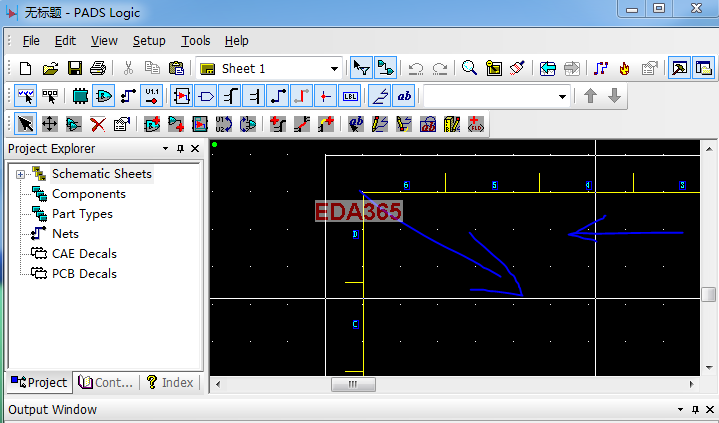This screenshot has width=719, height=423.
Task: Toggle Off-page connector filter
Action: click(206, 96)
